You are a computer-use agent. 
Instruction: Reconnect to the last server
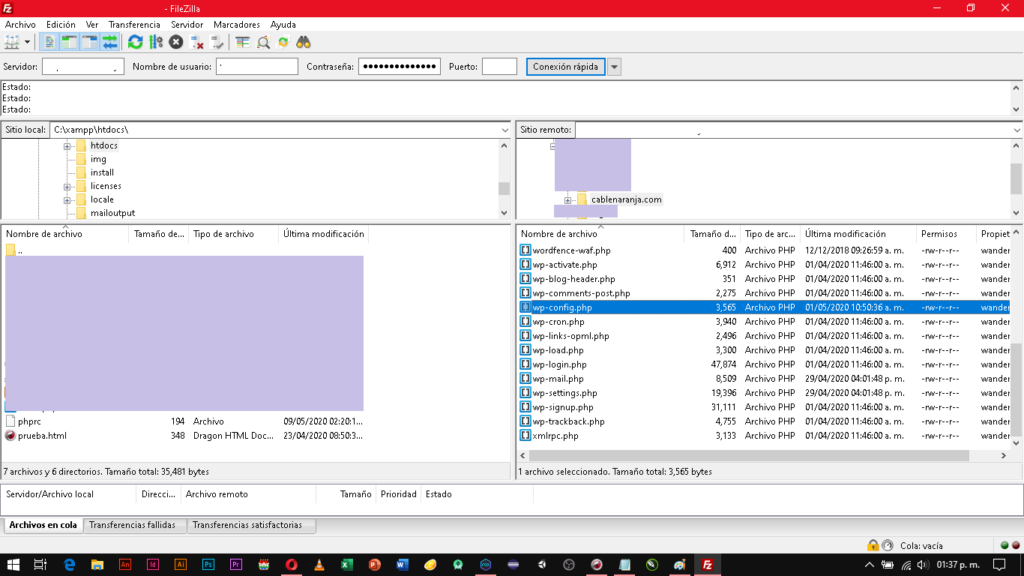pyautogui.click(x=217, y=42)
